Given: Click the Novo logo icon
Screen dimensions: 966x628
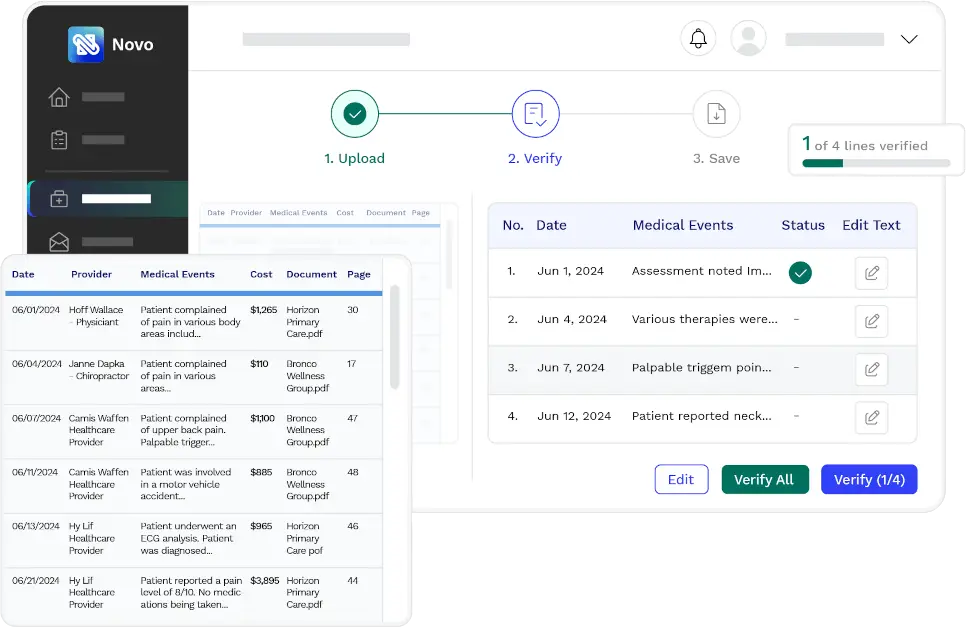Looking at the screenshot, I should [86, 44].
